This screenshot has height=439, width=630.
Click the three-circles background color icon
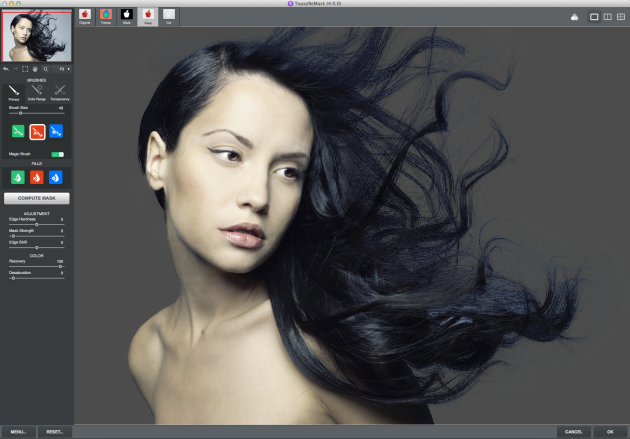pos(575,17)
